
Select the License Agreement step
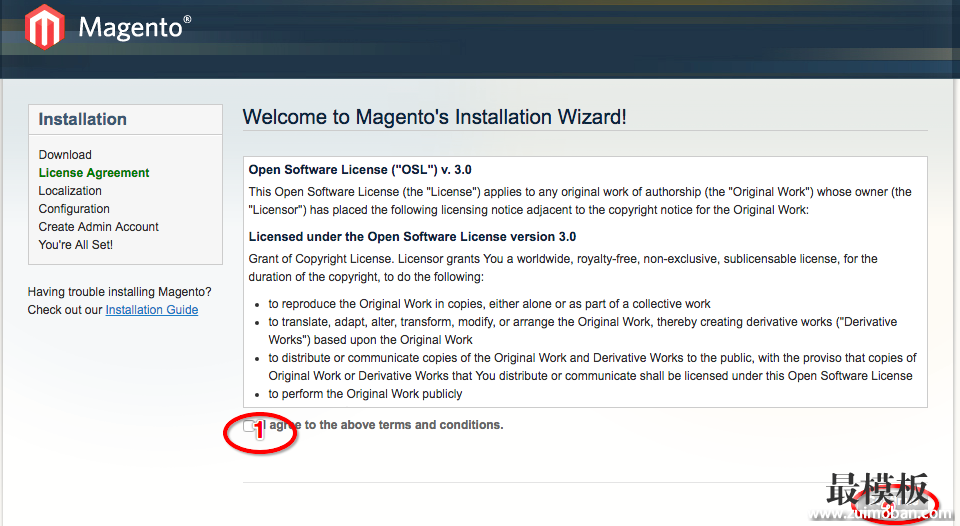coord(94,173)
